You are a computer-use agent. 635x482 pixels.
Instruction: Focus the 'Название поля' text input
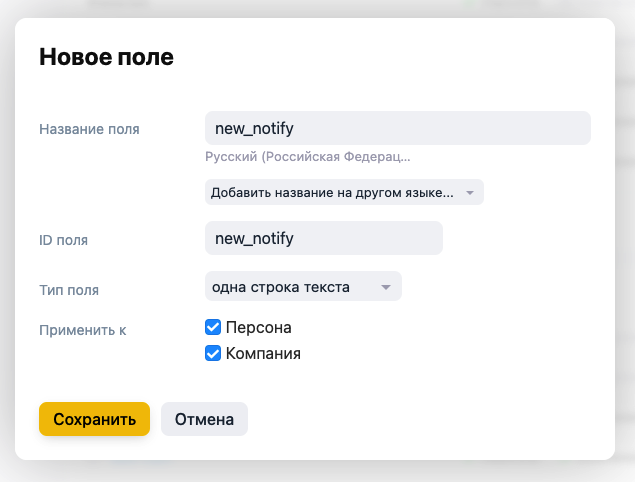click(398, 128)
